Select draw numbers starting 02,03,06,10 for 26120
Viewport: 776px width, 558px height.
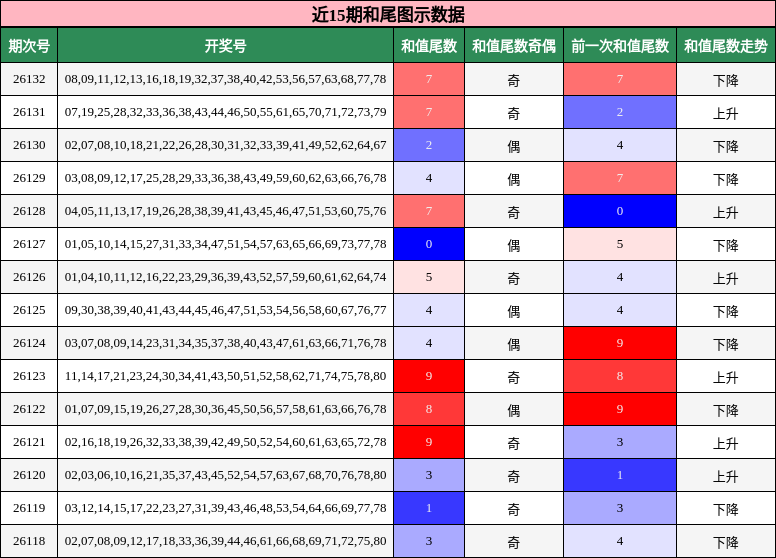(x=226, y=475)
